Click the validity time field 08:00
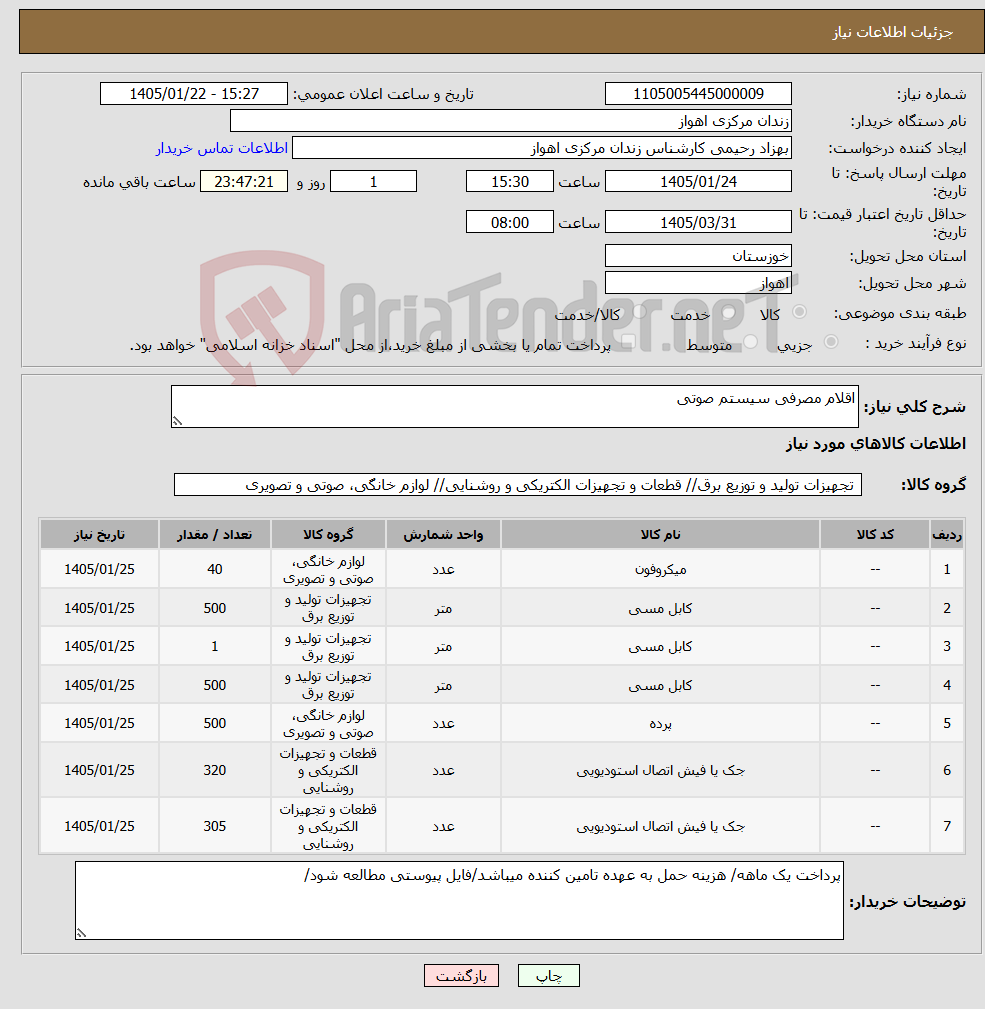 [510, 222]
